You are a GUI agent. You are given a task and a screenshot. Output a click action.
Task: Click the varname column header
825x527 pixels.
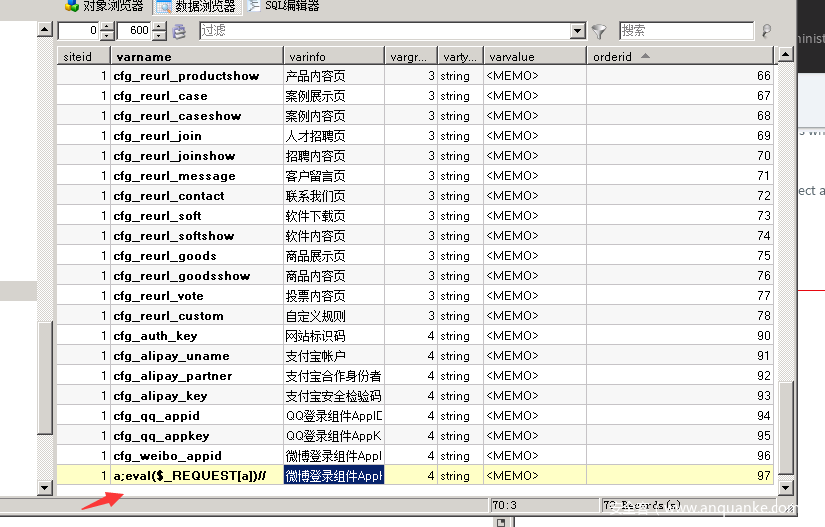[194, 57]
